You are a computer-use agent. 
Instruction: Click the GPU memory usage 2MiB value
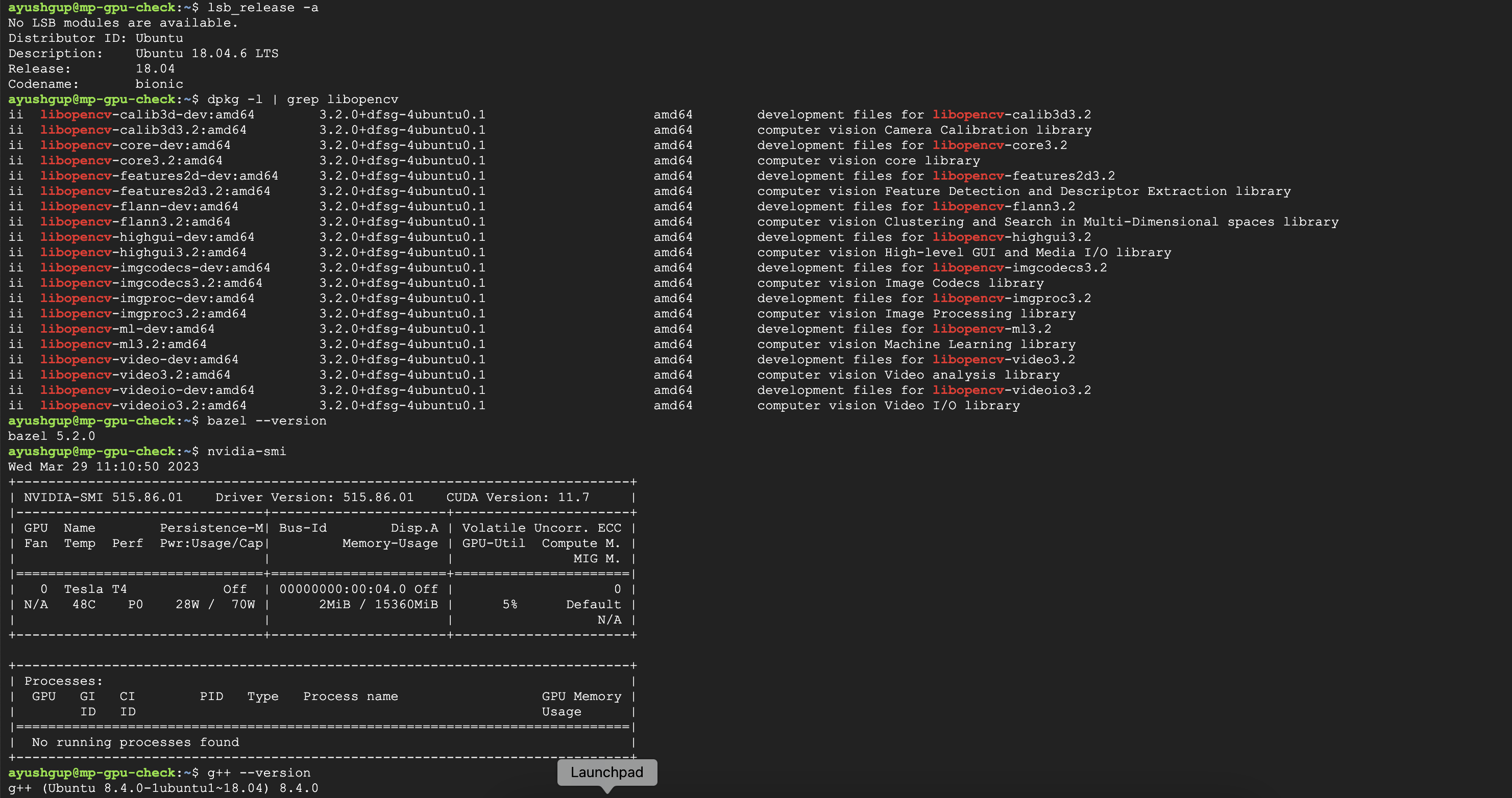point(332,604)
